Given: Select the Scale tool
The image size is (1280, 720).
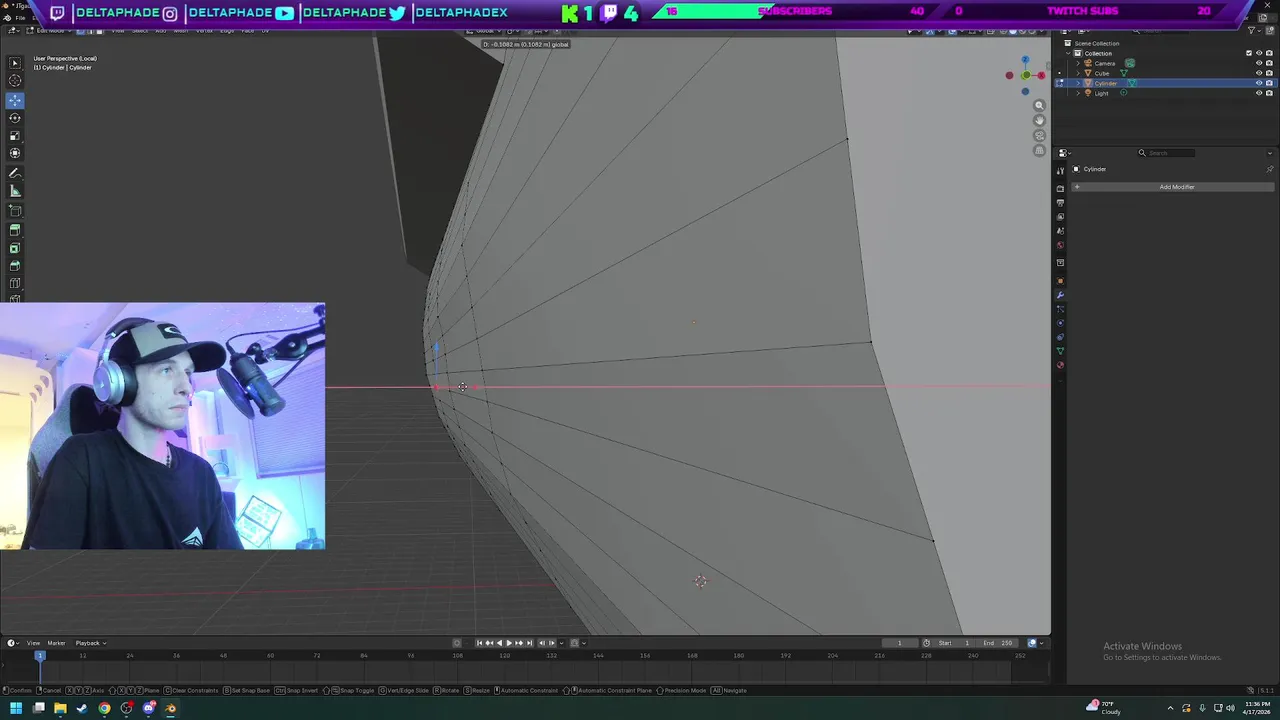Looking at the screenshot, I should 15,136.
